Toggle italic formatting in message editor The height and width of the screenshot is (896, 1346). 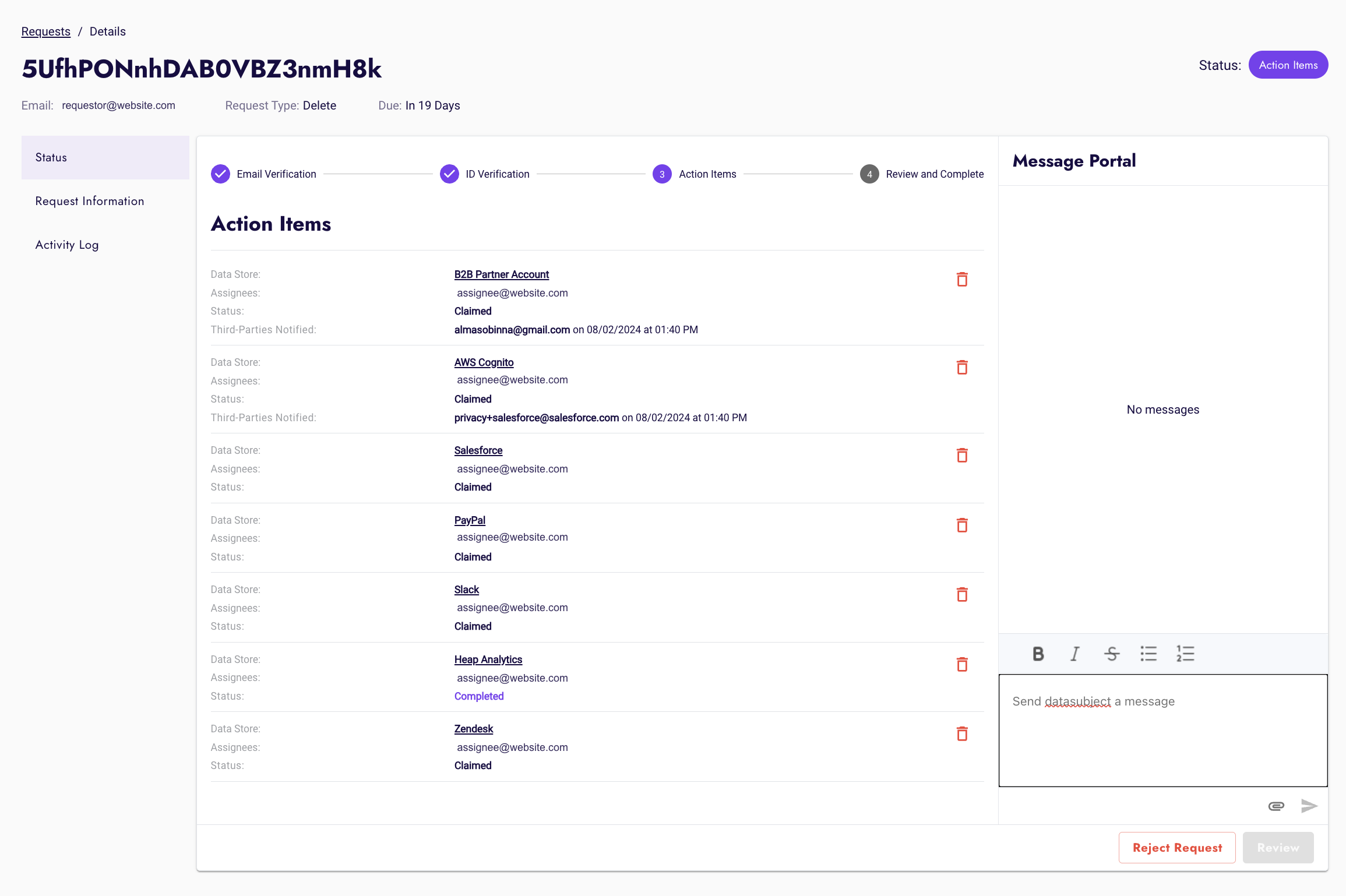click(x=1074, y=654)
